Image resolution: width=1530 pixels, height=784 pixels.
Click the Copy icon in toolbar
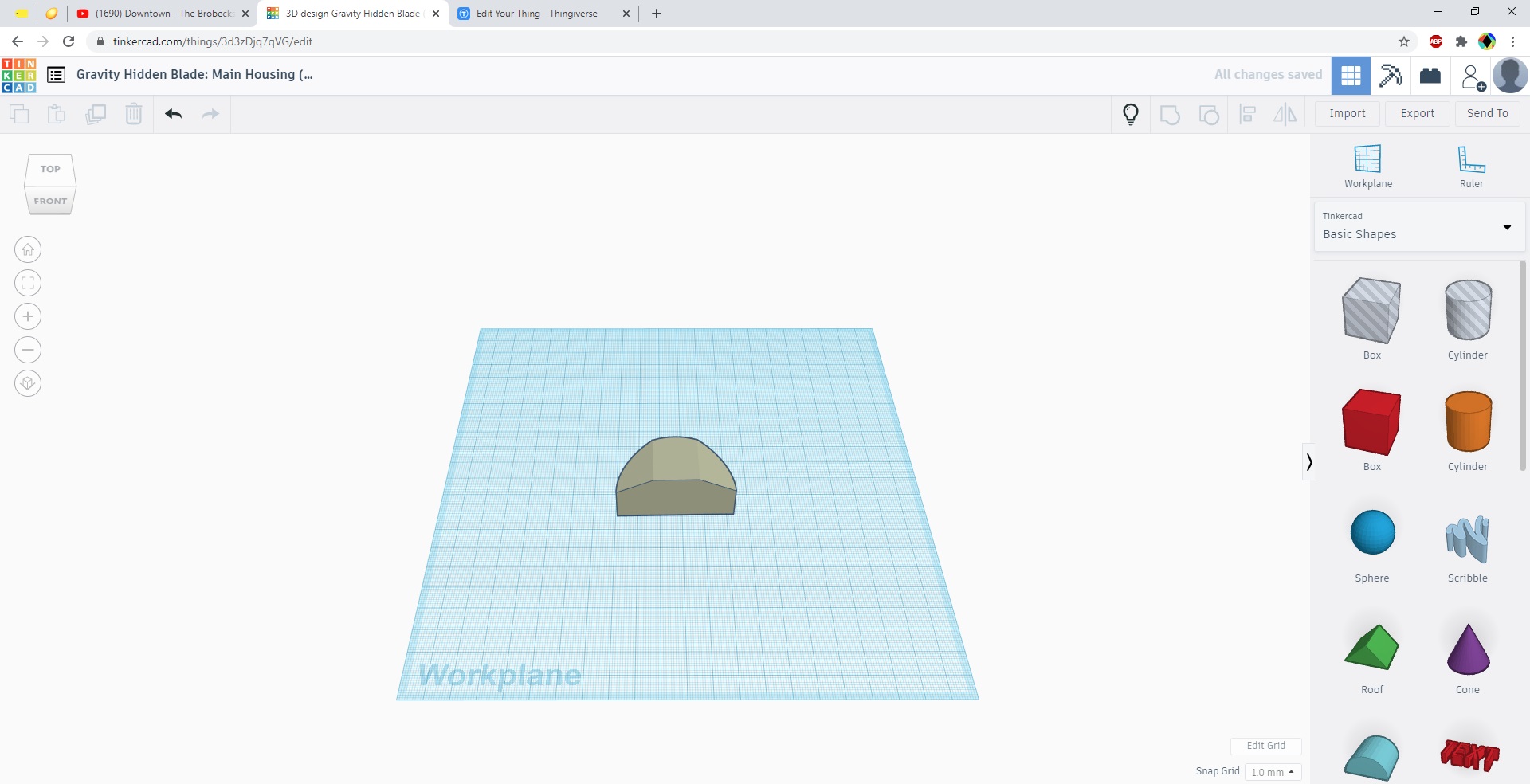pyautogui.click(x=19, y=114)
